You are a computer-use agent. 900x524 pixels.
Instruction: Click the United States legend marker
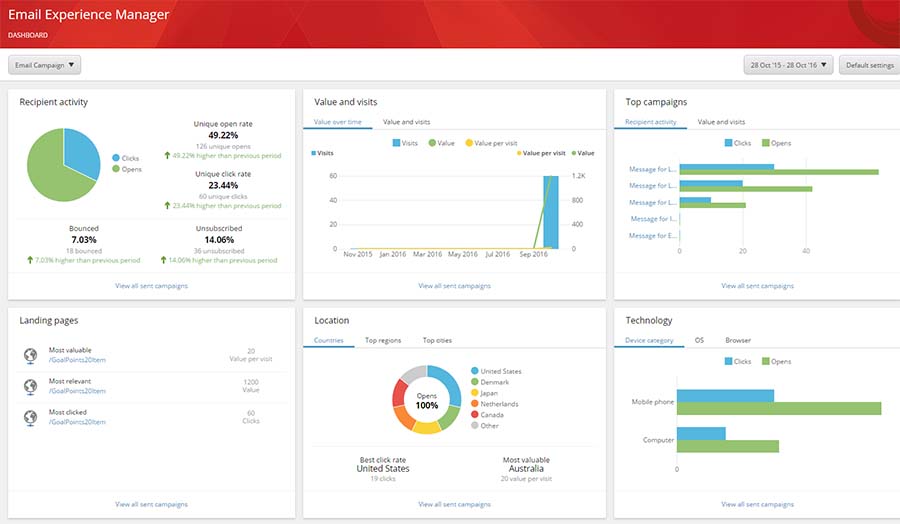475,371
